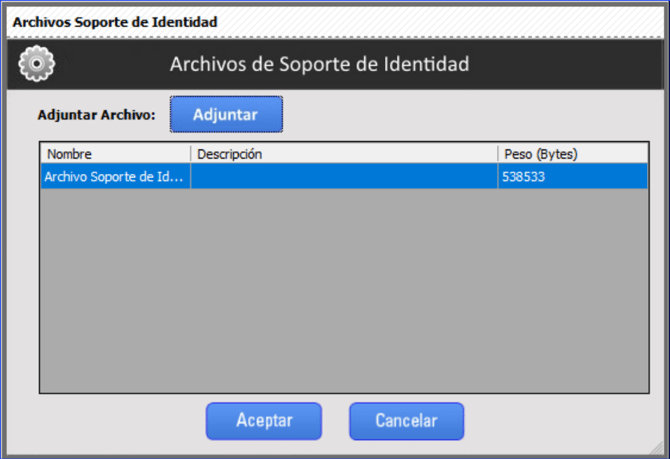Click the gear icon in the header banner
Image resolution: width=670 pixels, height=459 pixels.
pyautogui.click(x=37, y=63)
